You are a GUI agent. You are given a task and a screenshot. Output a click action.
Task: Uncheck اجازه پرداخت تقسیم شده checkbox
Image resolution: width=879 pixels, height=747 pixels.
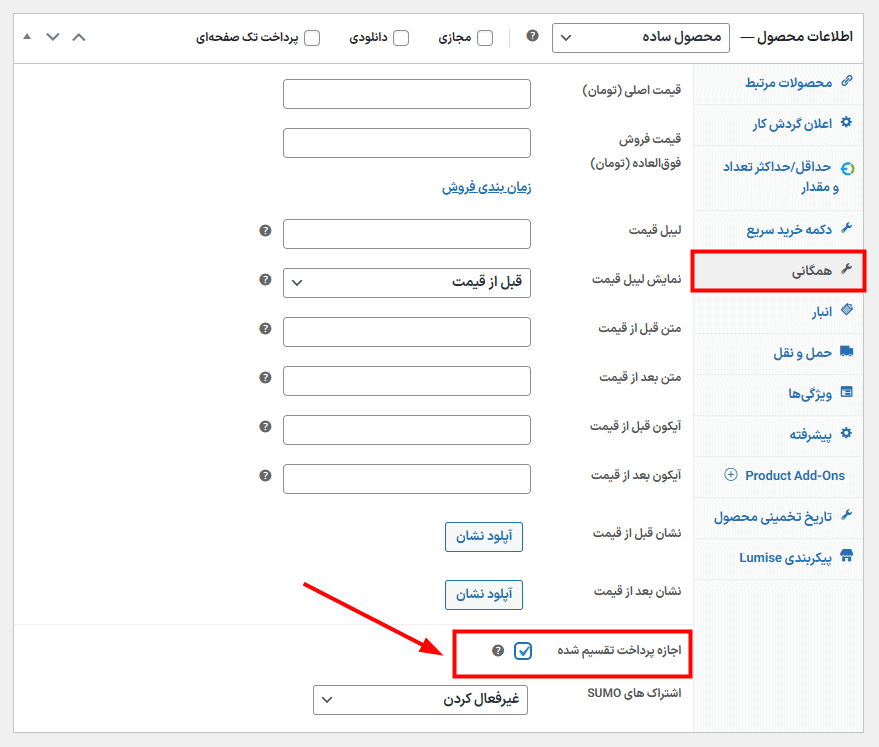(x=523, y=652)
